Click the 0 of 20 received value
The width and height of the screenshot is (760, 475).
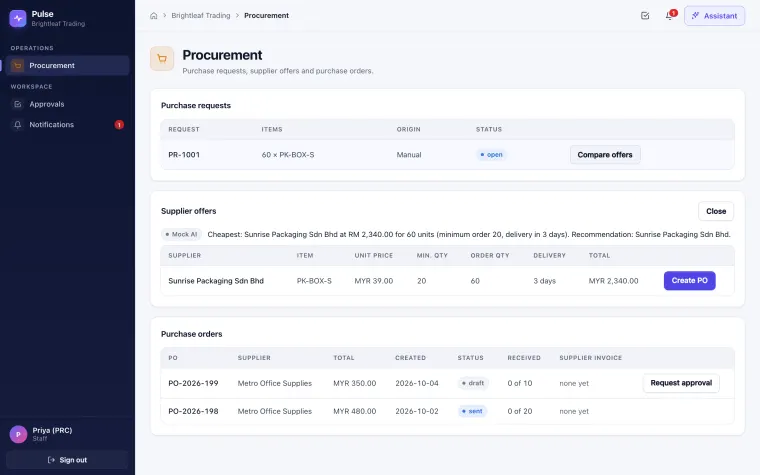(x=520, y=411)
